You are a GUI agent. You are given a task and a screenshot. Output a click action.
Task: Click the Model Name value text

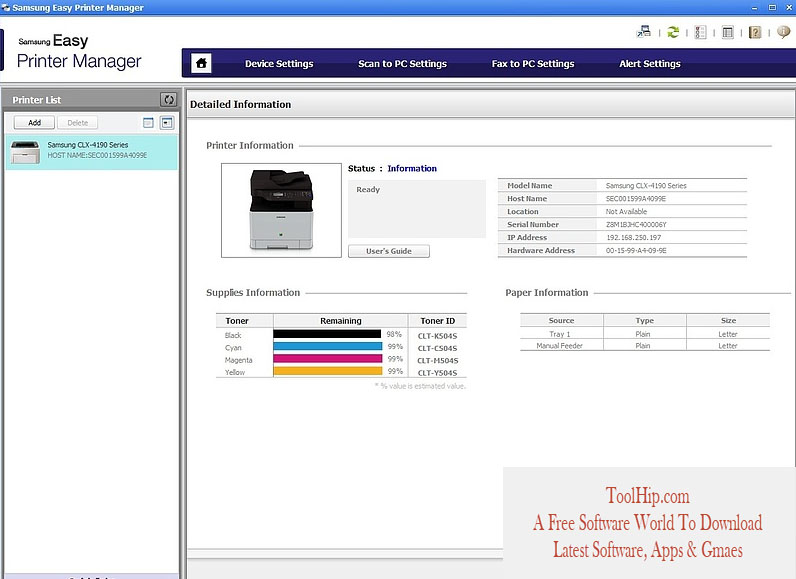[646, 186]
